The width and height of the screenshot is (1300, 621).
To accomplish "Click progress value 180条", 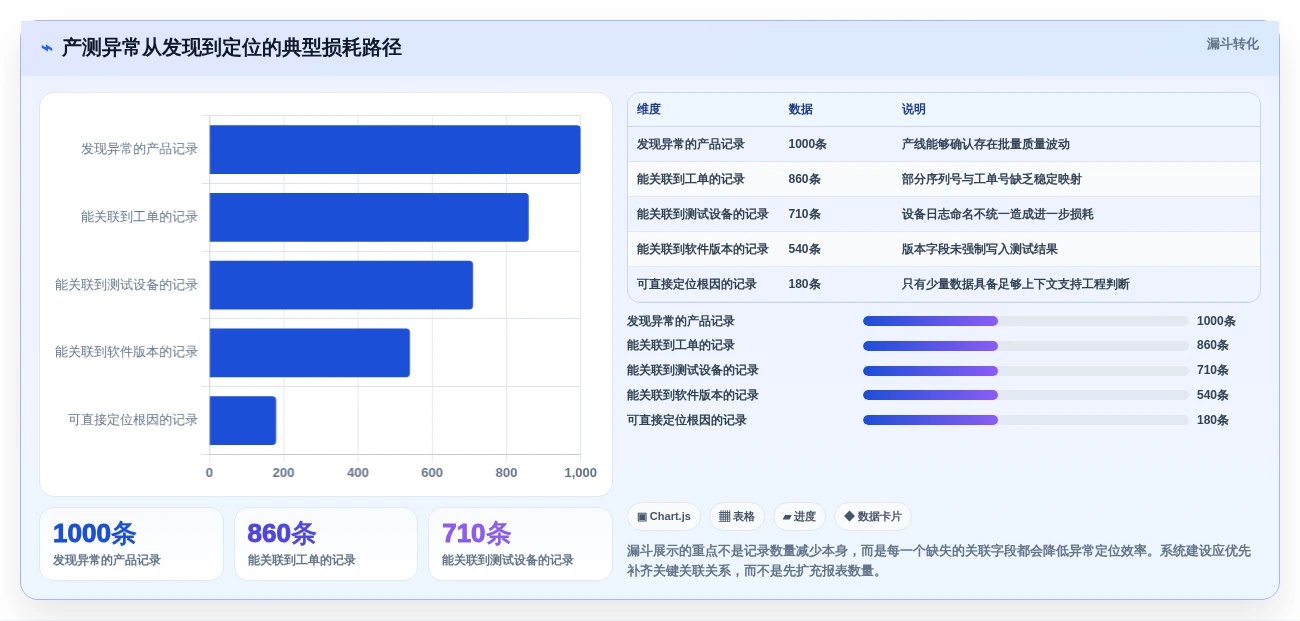I will pos(1213,420).
